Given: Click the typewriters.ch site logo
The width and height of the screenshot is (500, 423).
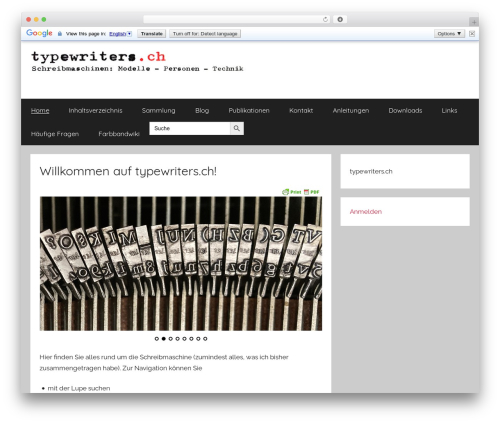Looking at the screenshot, I should click(x=98, y=57).
